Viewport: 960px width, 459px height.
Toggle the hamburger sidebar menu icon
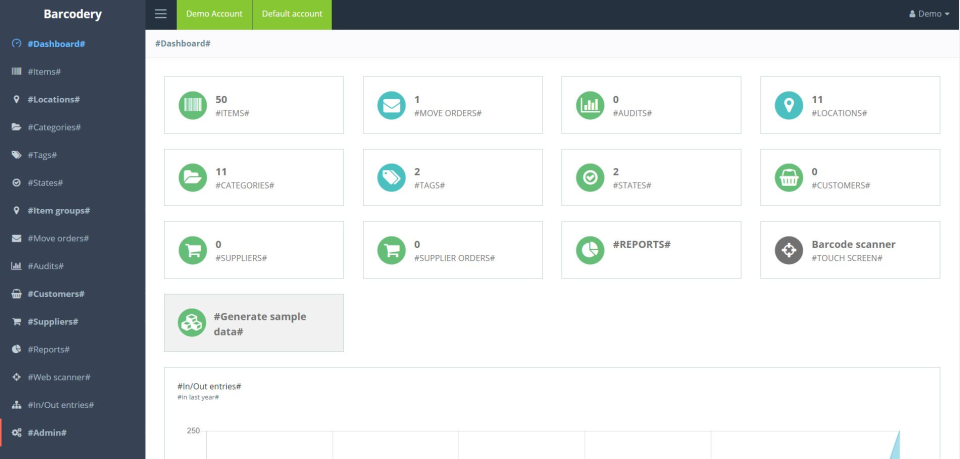160,13
